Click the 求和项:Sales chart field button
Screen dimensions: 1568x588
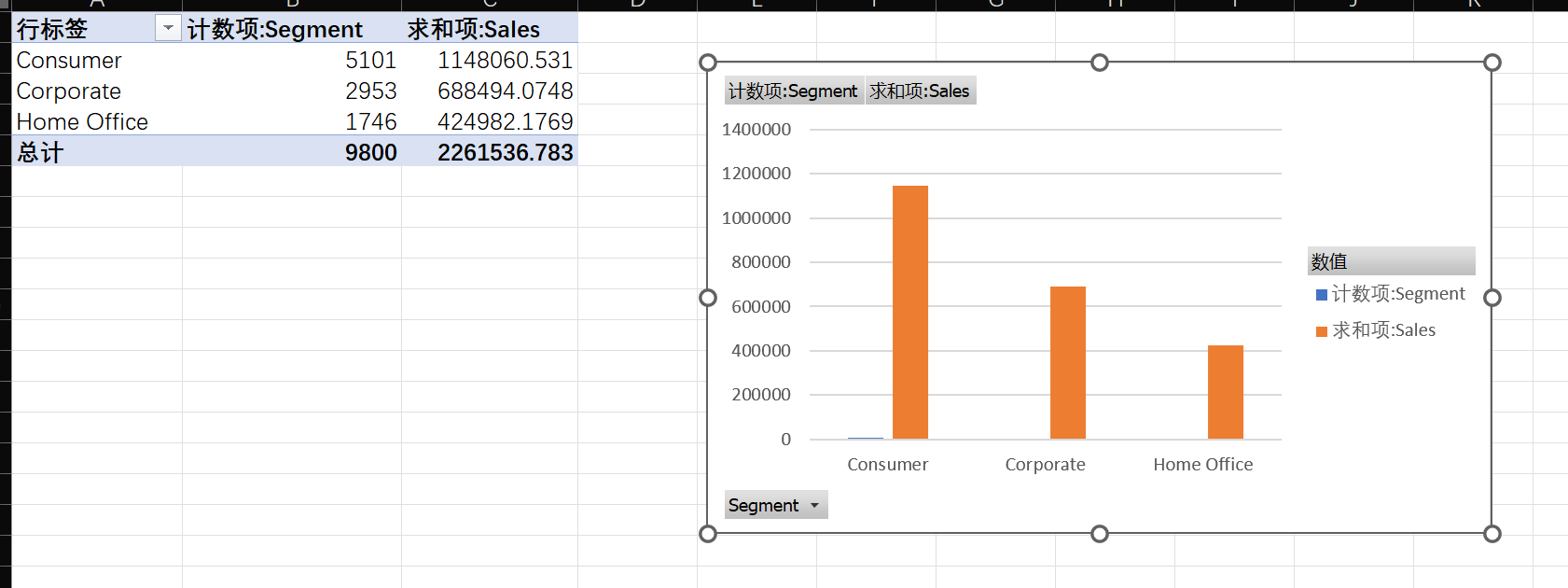click(x=920, y=91)
